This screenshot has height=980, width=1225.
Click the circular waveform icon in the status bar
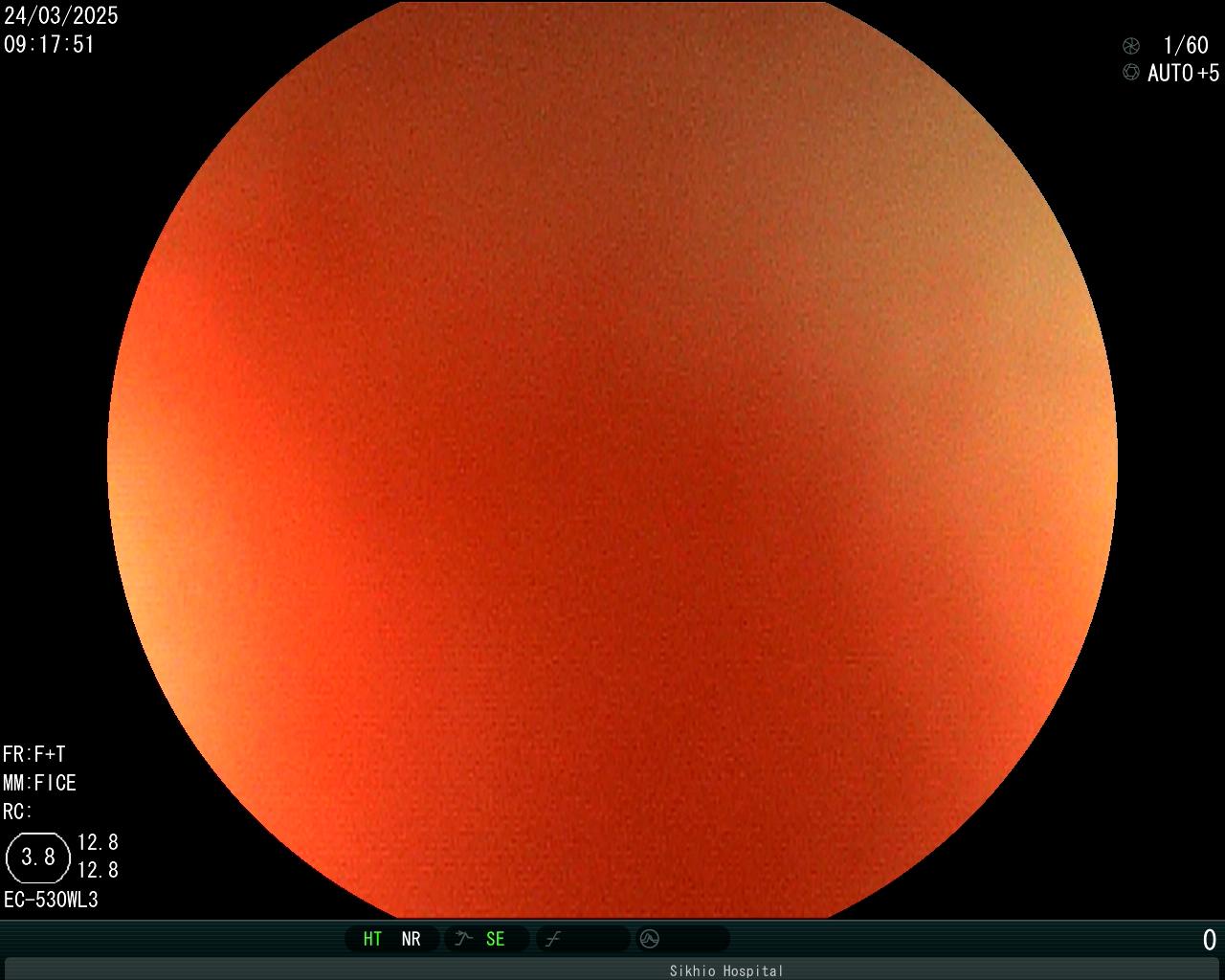(x=650, y=939)
